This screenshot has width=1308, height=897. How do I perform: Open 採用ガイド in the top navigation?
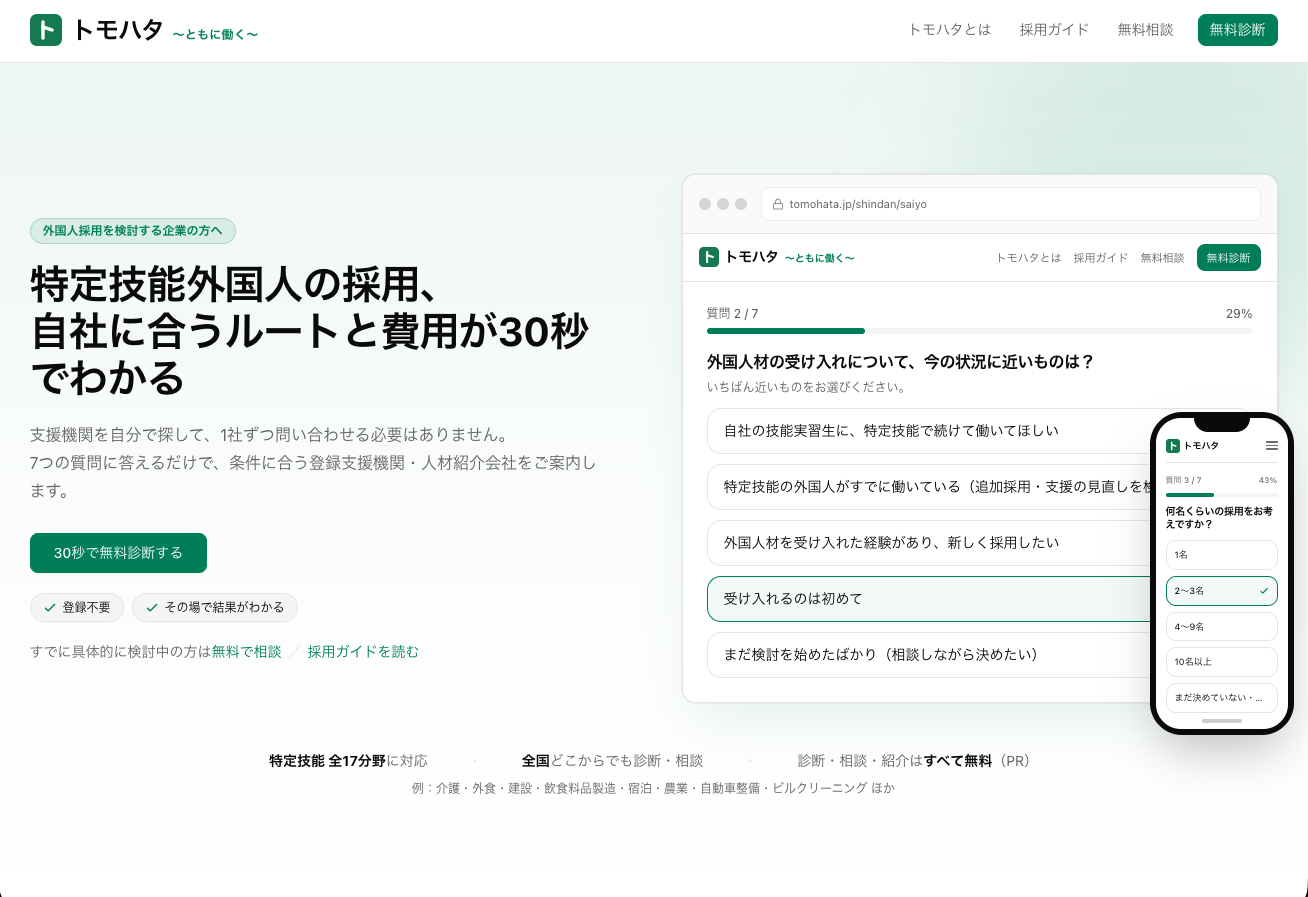point(1054,30)
